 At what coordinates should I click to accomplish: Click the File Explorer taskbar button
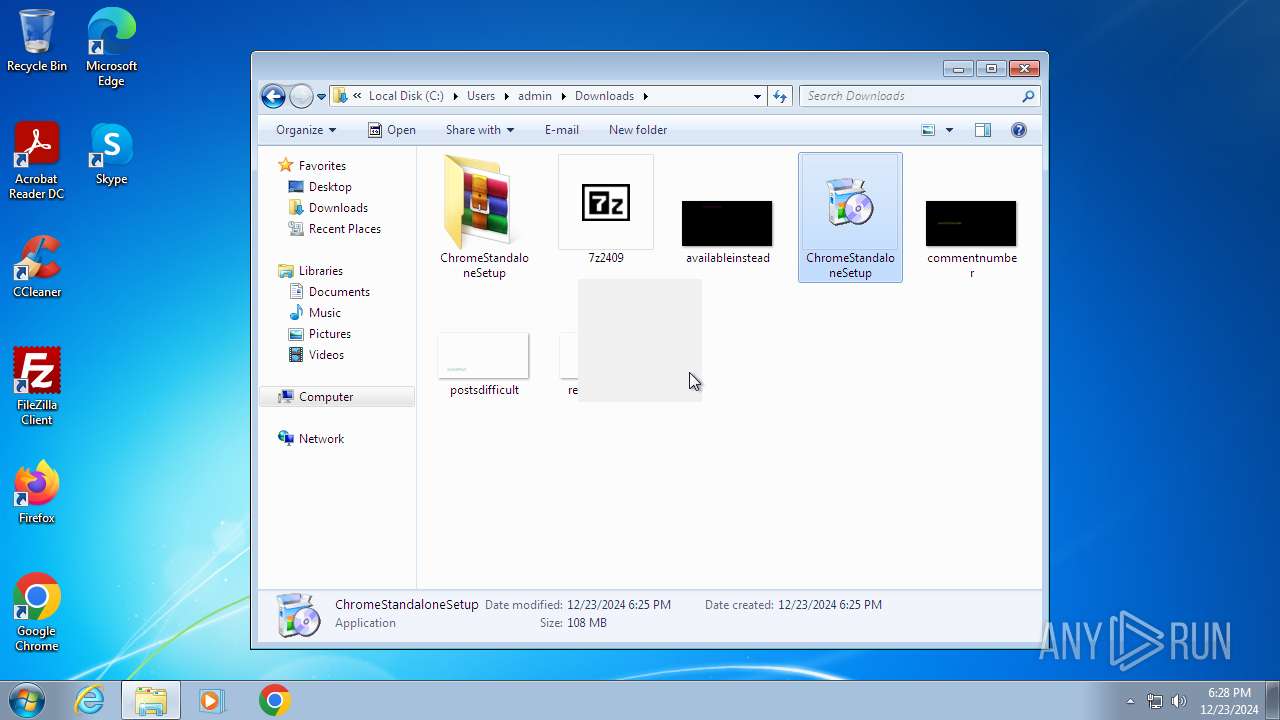(151, 700)
